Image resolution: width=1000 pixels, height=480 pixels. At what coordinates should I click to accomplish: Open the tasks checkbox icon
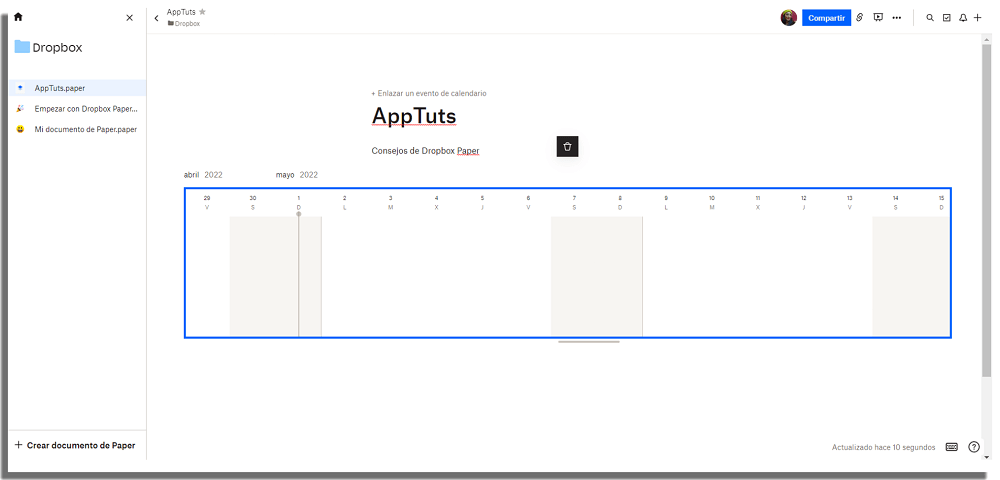point(946,18)
